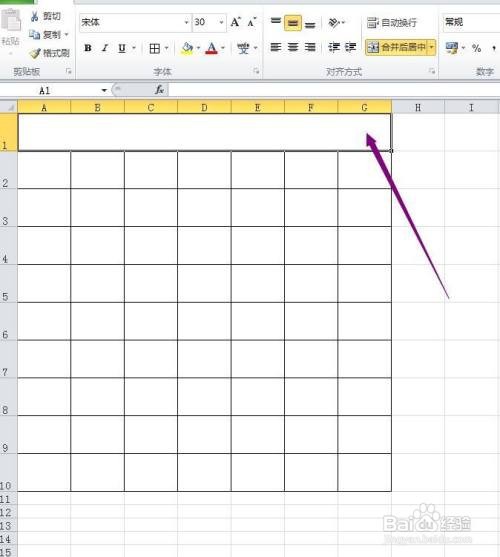The height and width of the screenshot is (557, 500).
Task: Open the alignment (对齐方式) dialog launcher
Action: (432, 72)
